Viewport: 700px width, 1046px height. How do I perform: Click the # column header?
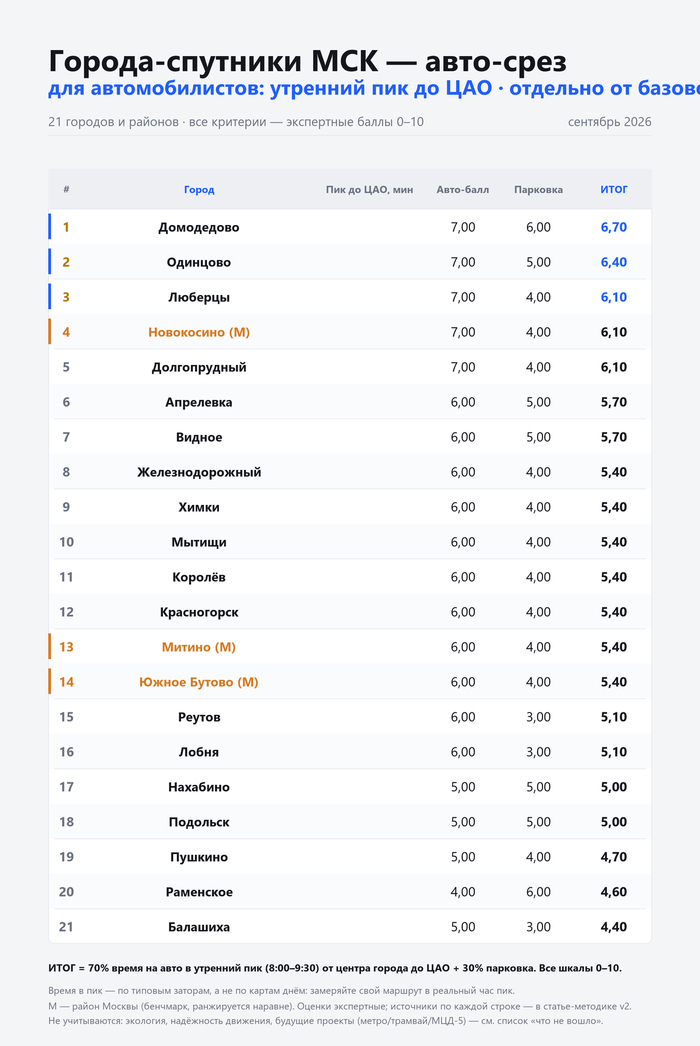point(66,189)
